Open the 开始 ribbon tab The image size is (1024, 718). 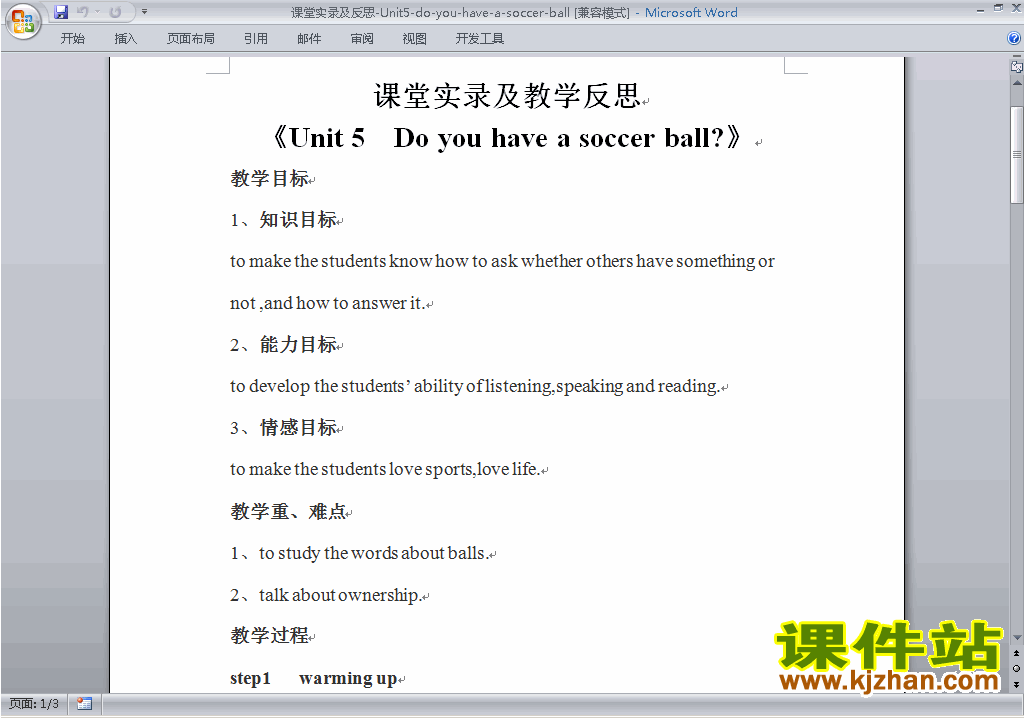click(x=72, y=39)
